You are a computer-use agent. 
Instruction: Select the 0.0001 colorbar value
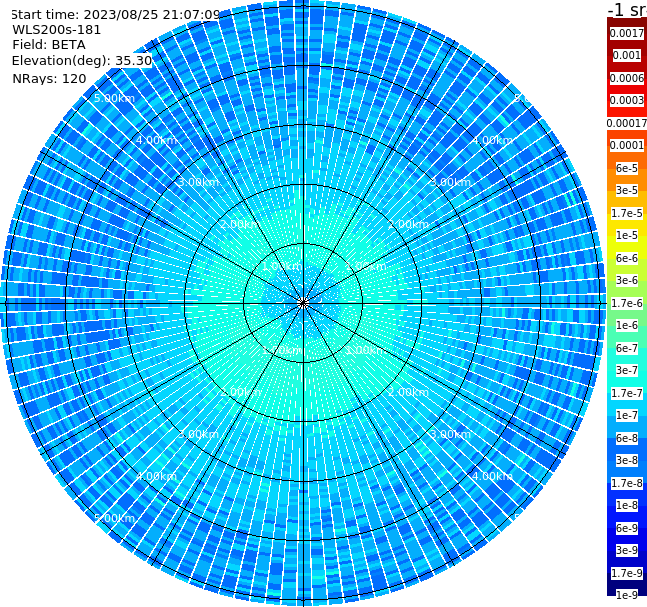pos(627,145)
